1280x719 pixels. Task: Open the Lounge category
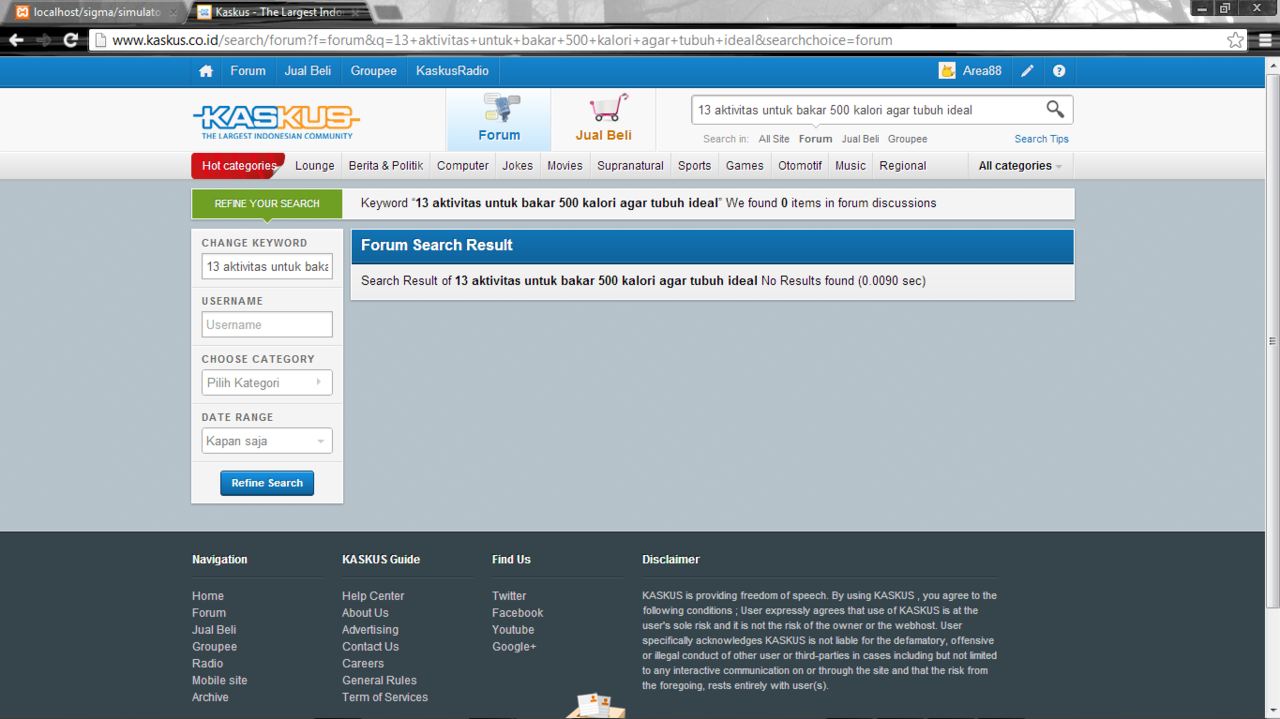point(315,166)
